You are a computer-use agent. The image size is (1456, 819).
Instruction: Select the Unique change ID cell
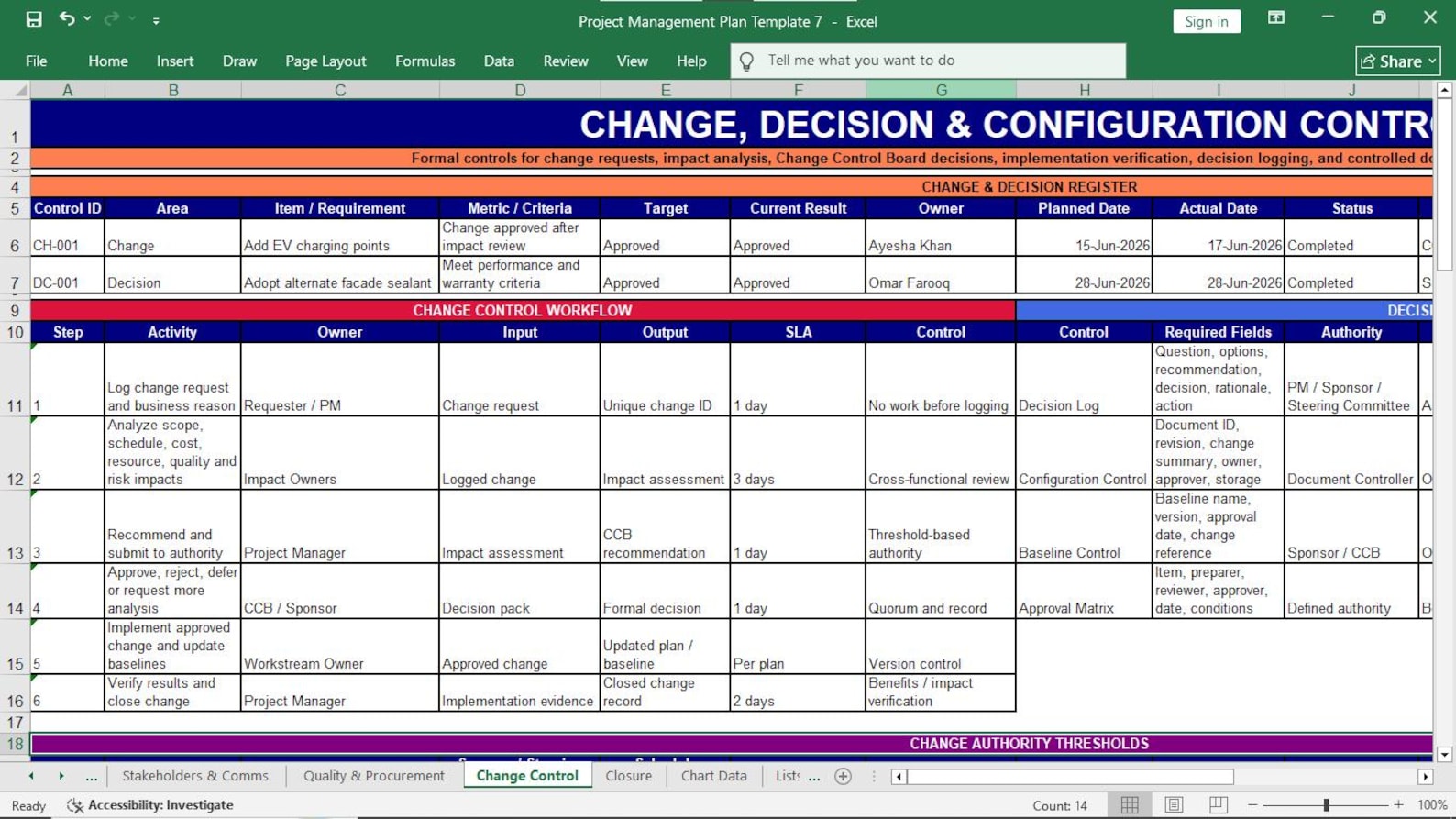point(666,380)
